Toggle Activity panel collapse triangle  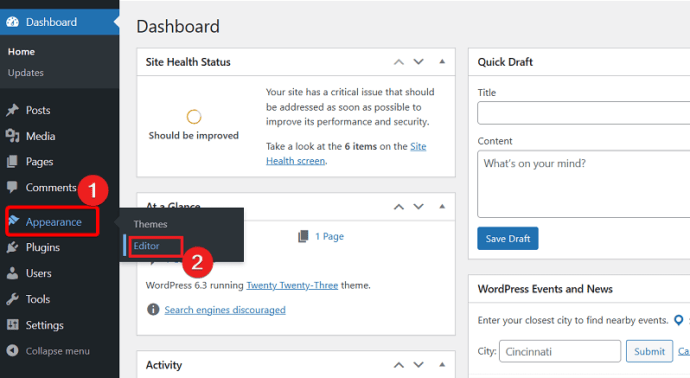442,364
